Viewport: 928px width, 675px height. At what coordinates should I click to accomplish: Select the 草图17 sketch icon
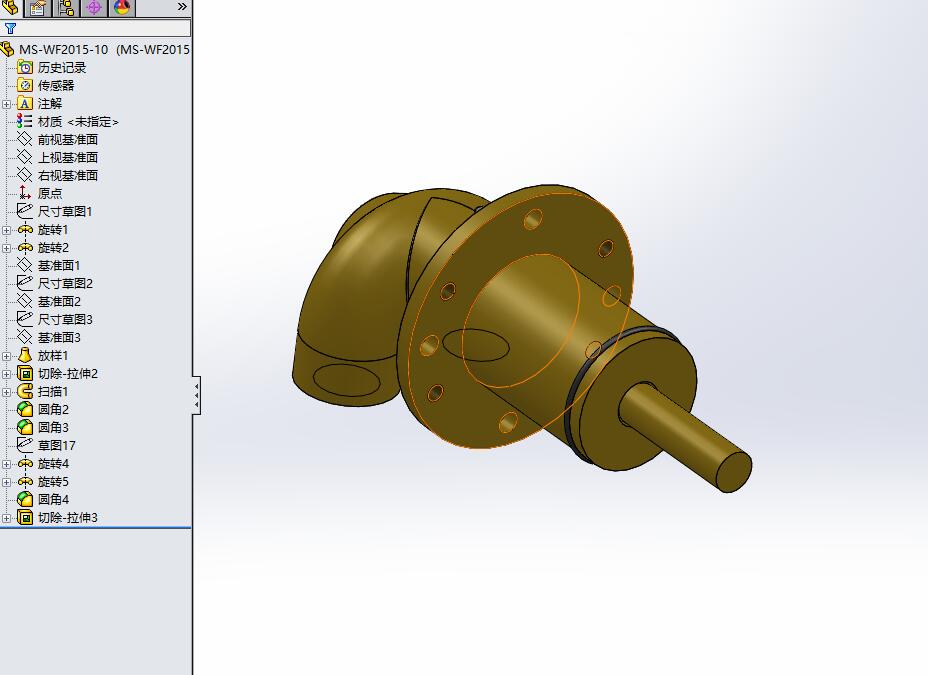pyautogui.click(x=25, y=445)
